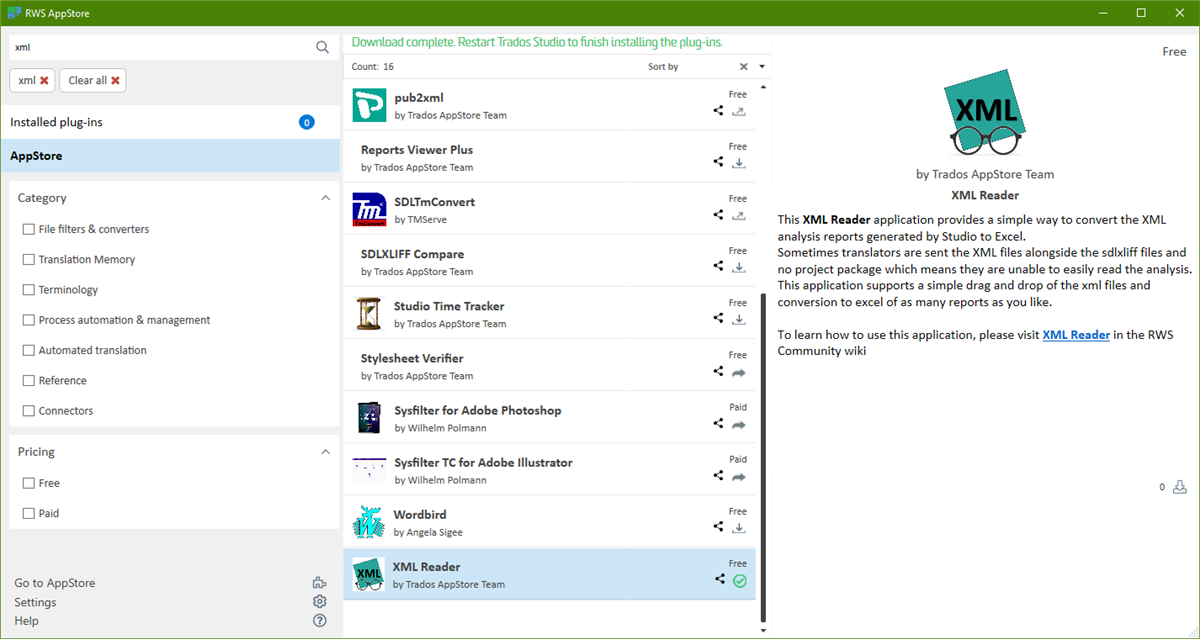Select the Wordbird entry
Image resolution: width=1200 pixels, height=639 pixels.
click(549, 522)
